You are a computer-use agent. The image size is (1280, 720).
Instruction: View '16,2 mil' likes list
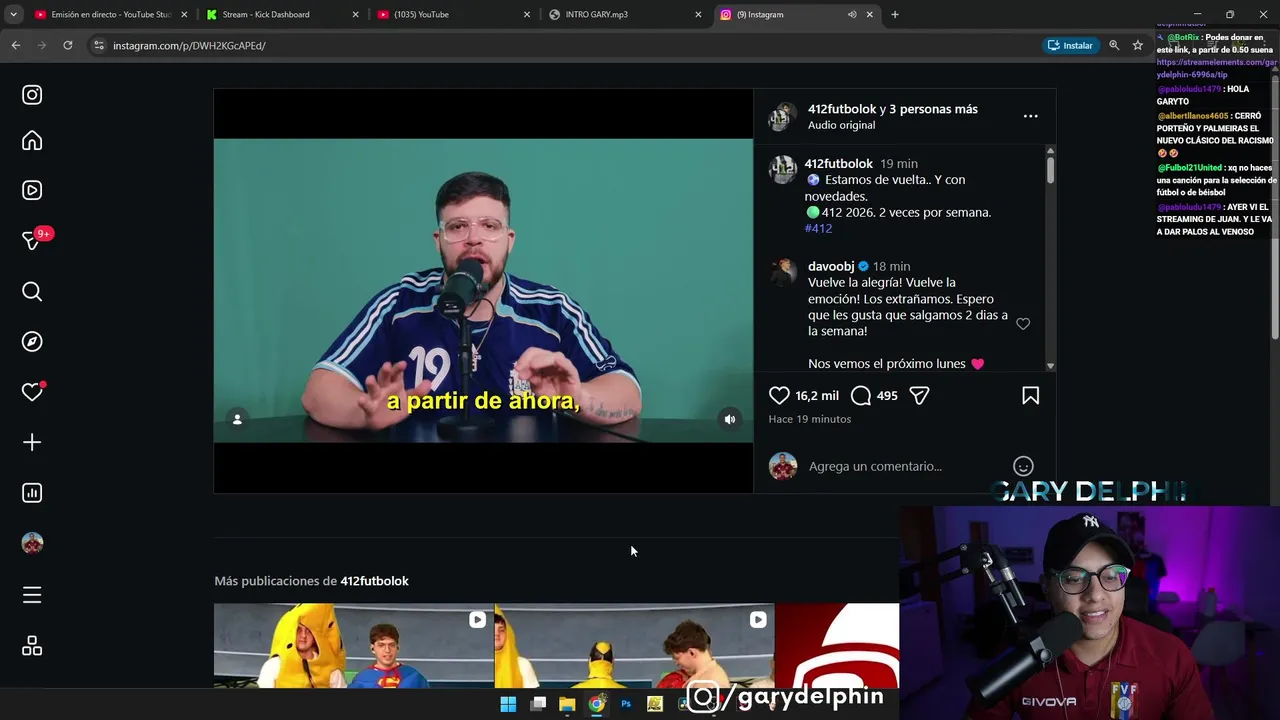pyautogui.click(x=817, y=396)
